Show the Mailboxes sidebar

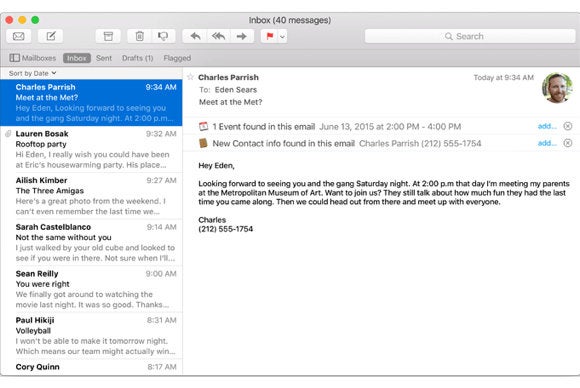[x=33, y=58]
